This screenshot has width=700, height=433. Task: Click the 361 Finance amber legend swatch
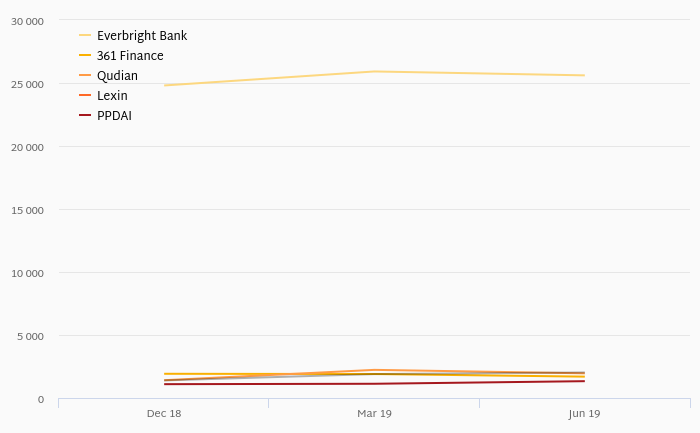(85, 55)
